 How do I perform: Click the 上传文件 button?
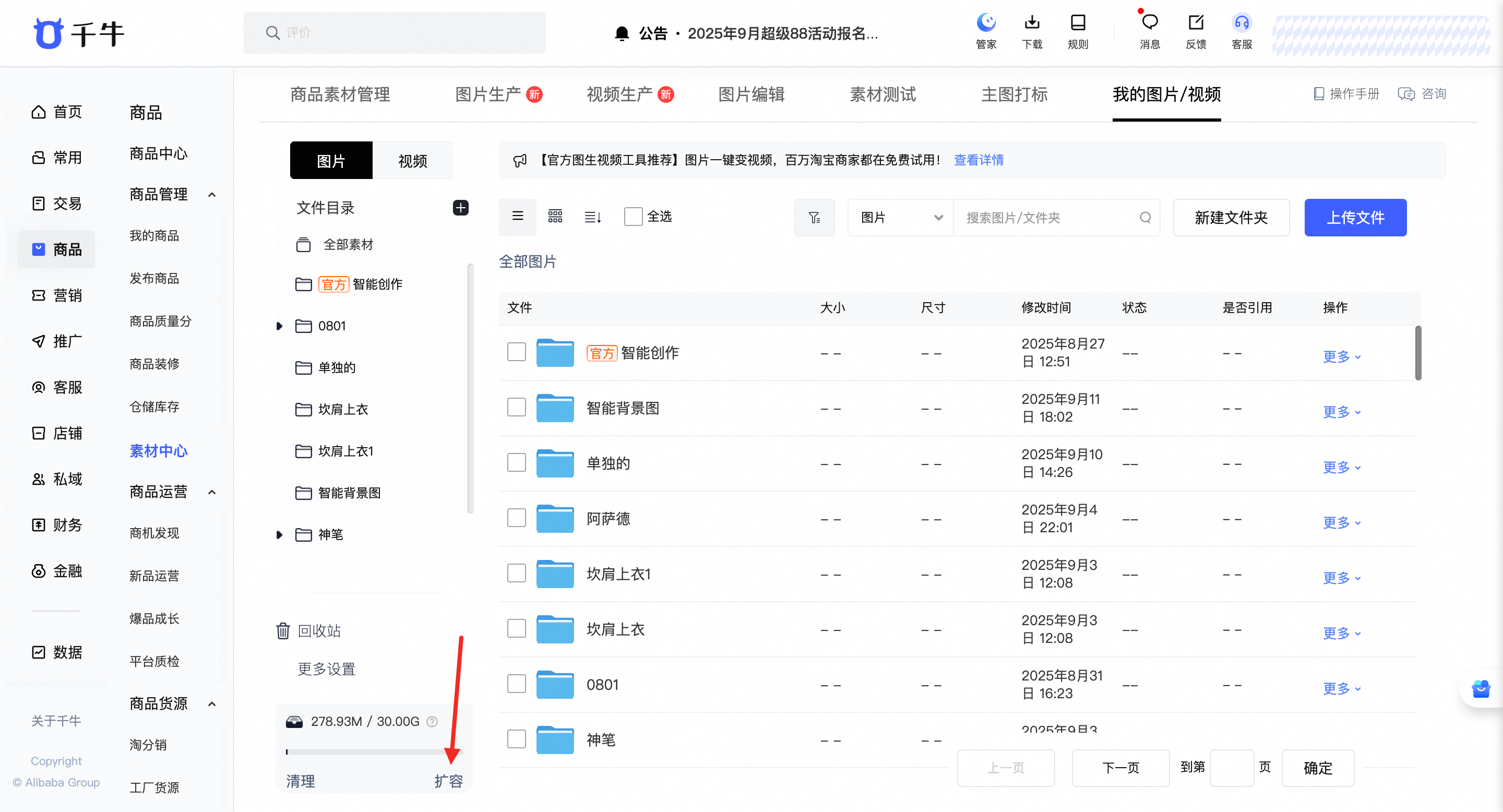(1355, 218)
